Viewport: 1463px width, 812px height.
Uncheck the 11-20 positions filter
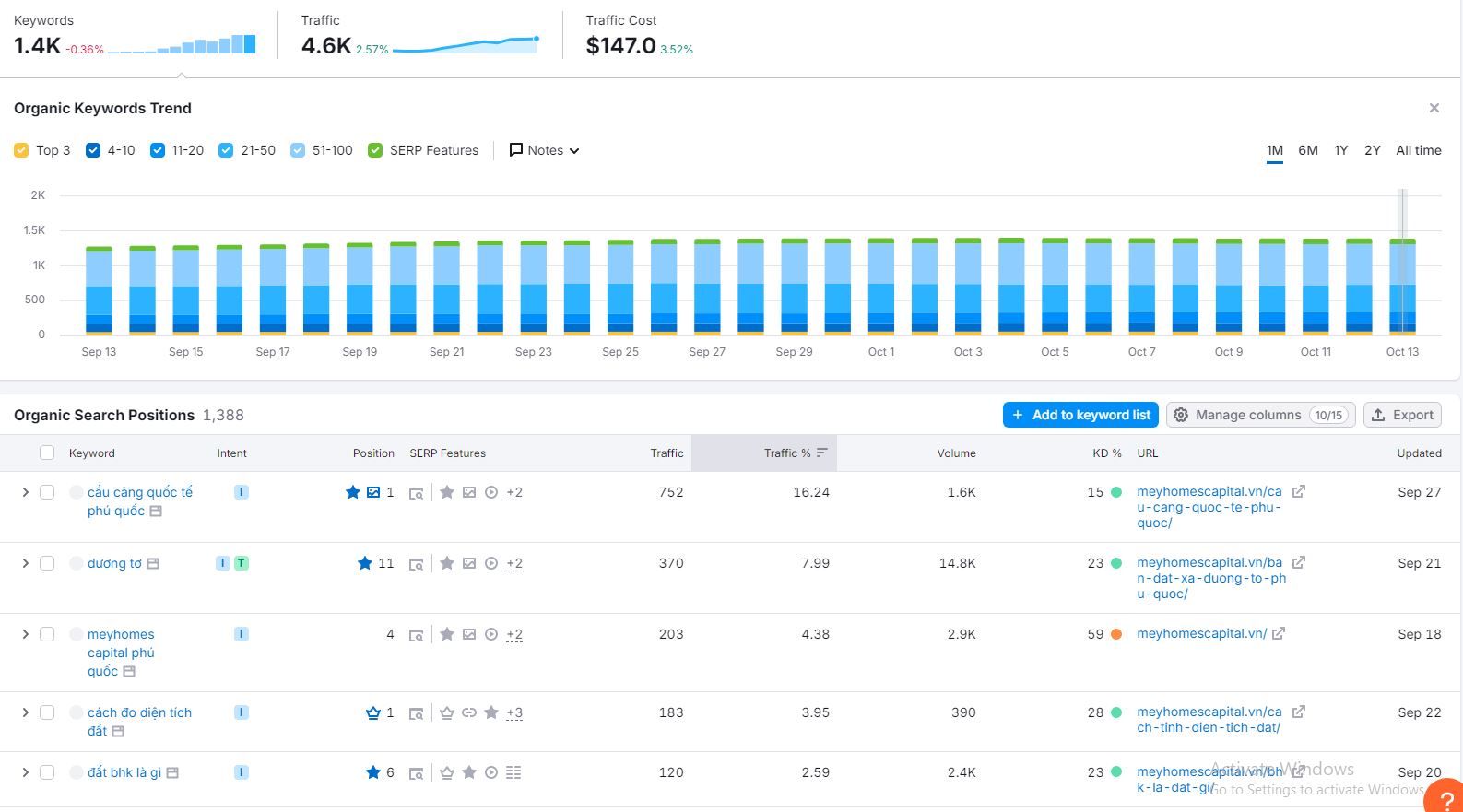click(158, 150)
